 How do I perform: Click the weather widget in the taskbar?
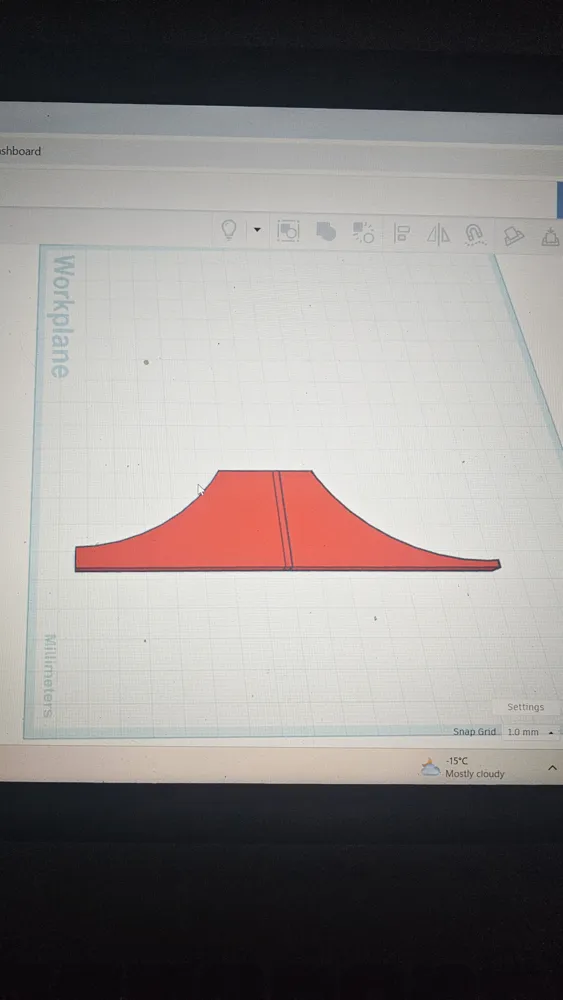tap(462, 767)
